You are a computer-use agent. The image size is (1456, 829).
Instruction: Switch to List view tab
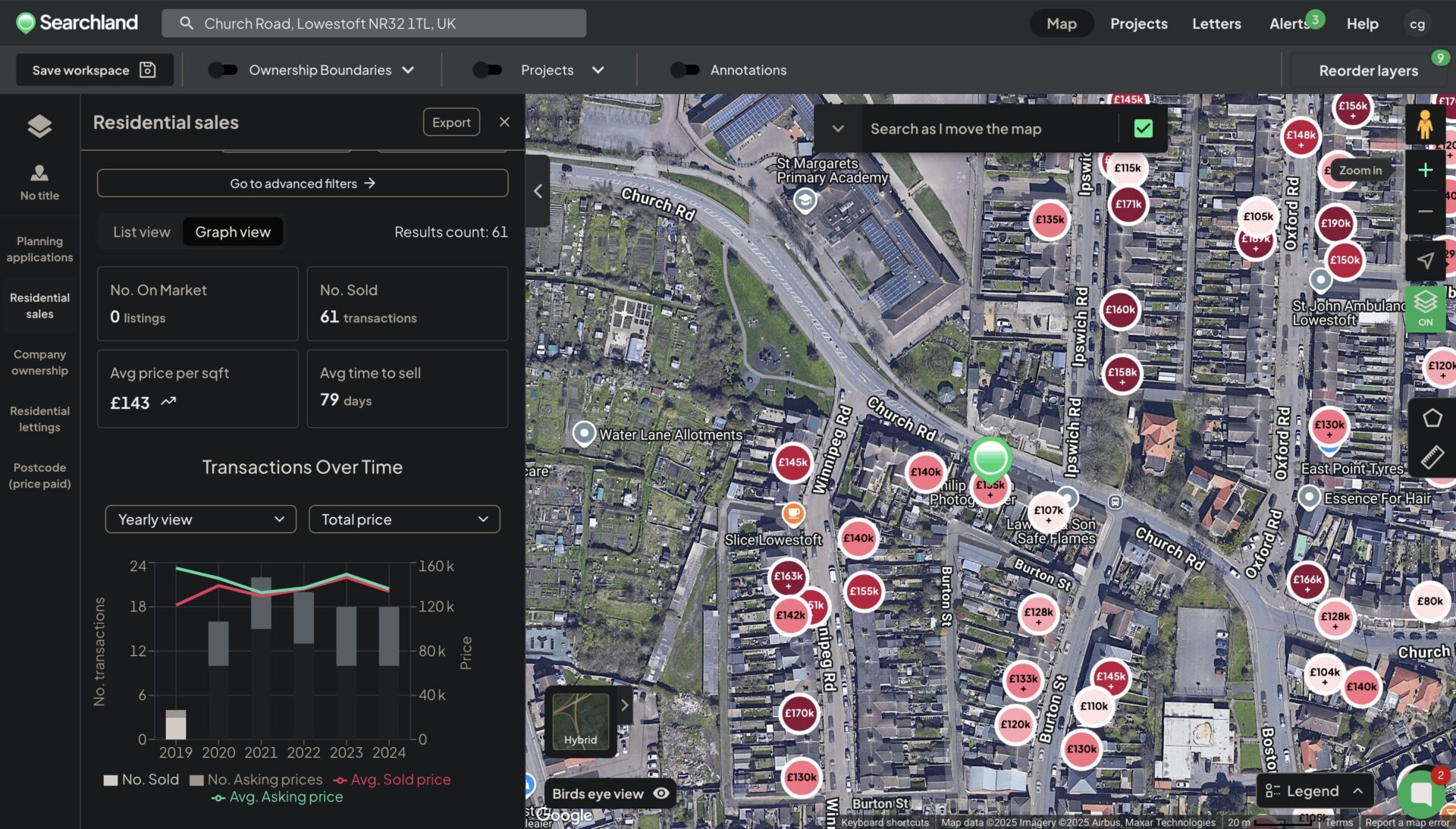[x=141, y=232]
